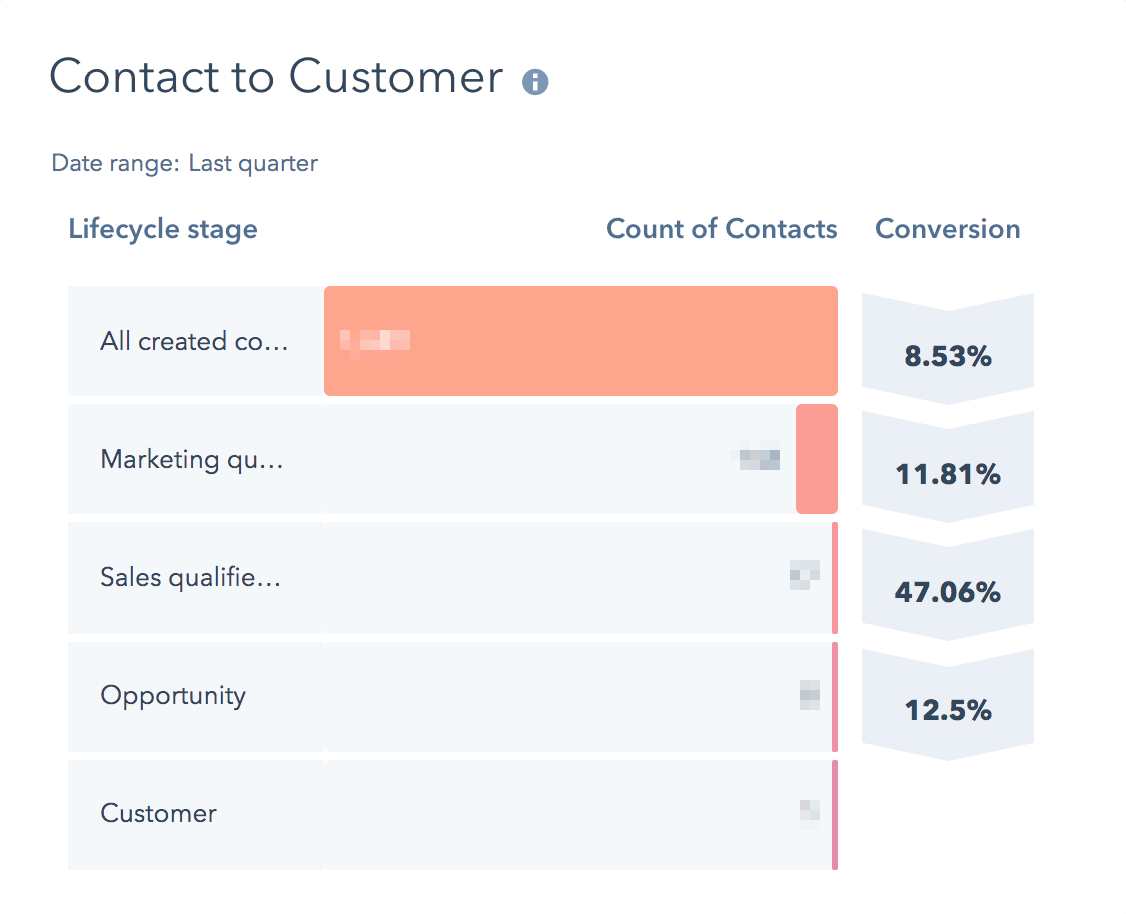Click the info icon beside Contact to Customer
This screenshot has width=1126, height=914.
point(535,82)
